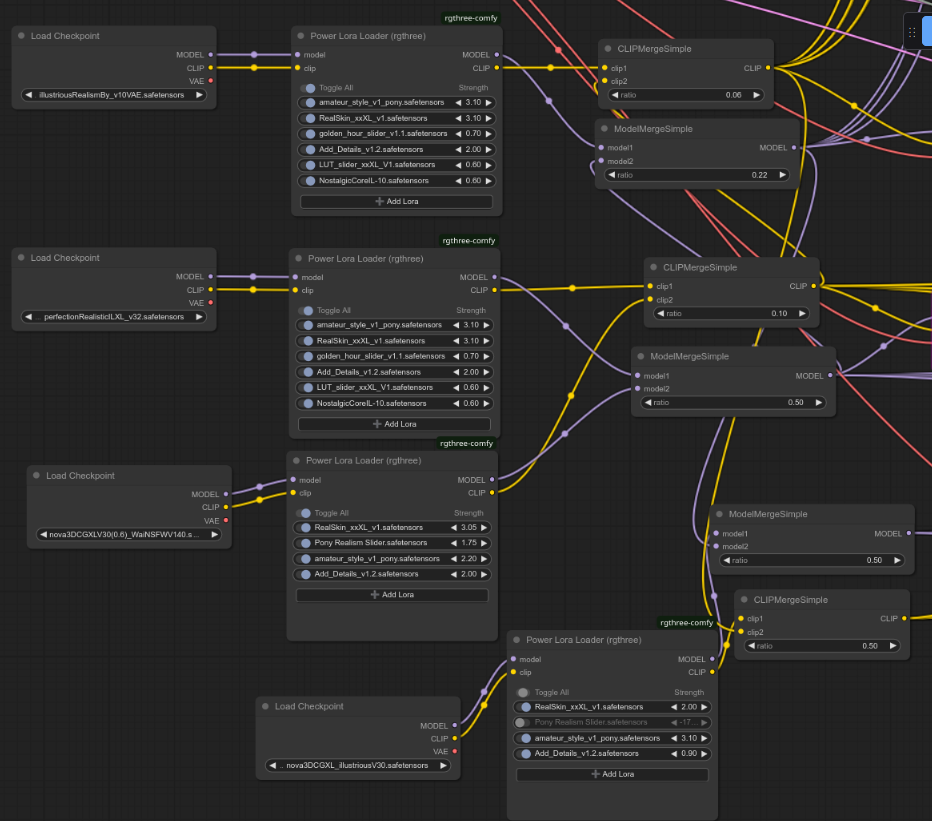This screenshot has height=821, width=932.
Task: Click CLIP output port on nova3DCGXL_illustriousV30 Load Checkpoint
Action: (x=455, y=738)
